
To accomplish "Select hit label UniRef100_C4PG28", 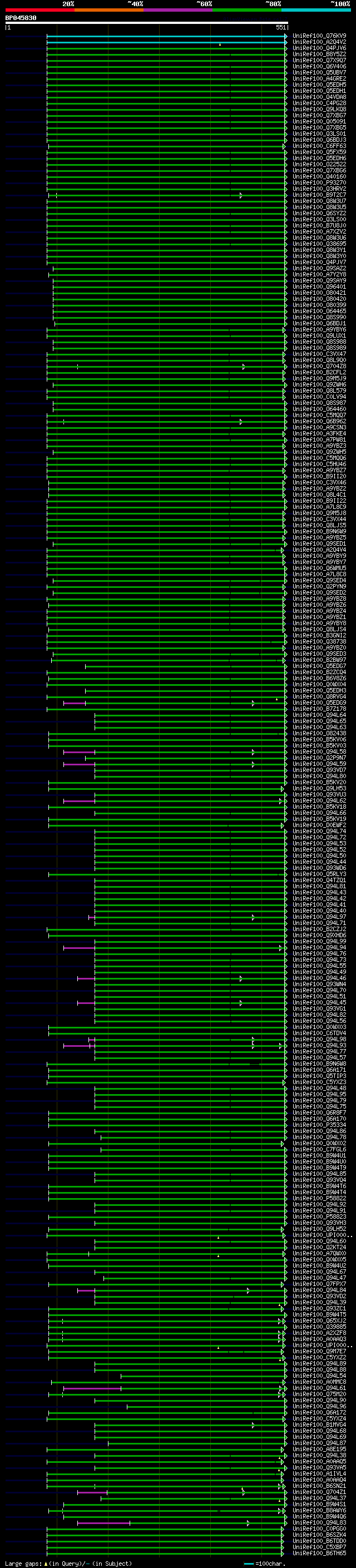I will pyautogui.click(x=319, y=103).
